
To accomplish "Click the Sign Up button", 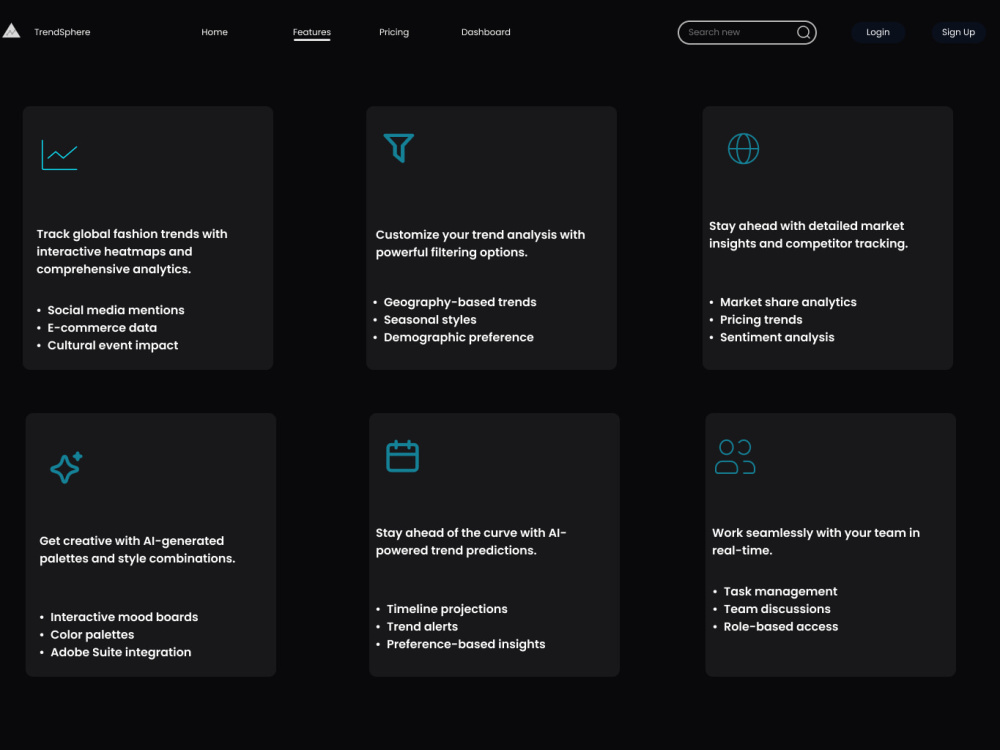I will (959, 32).
